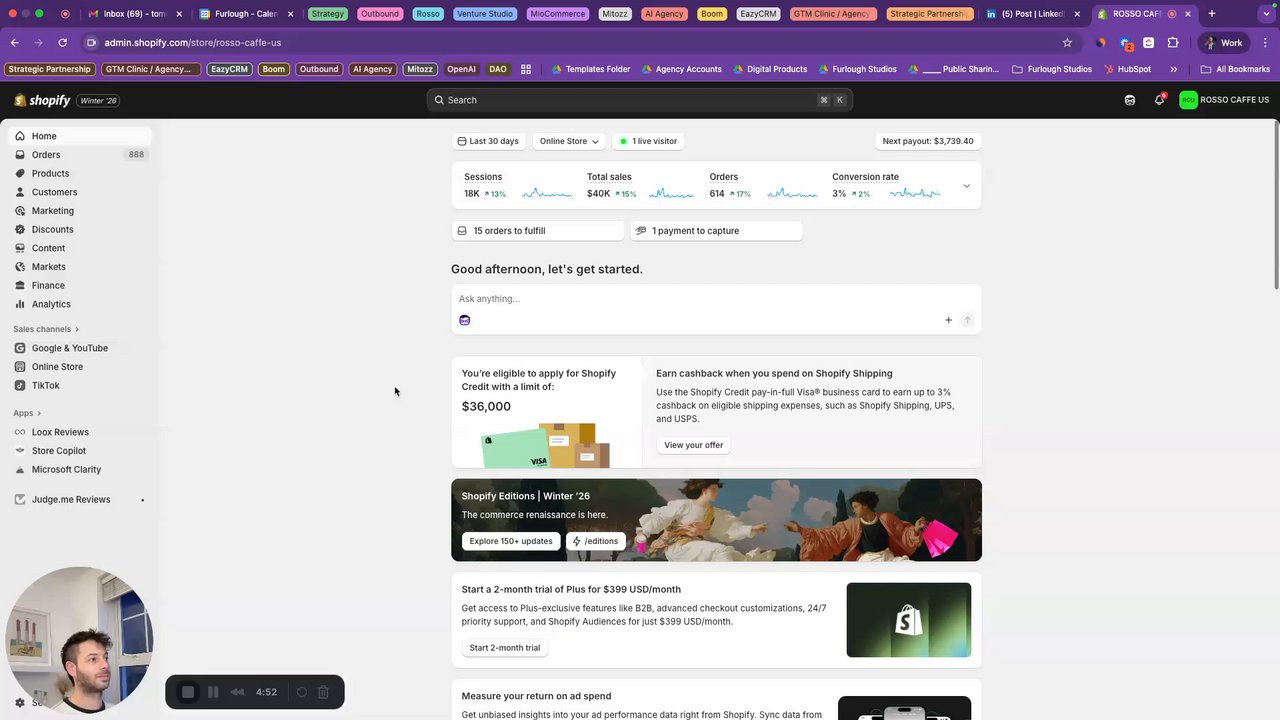Click the Shopify logo

pos(42,100)
